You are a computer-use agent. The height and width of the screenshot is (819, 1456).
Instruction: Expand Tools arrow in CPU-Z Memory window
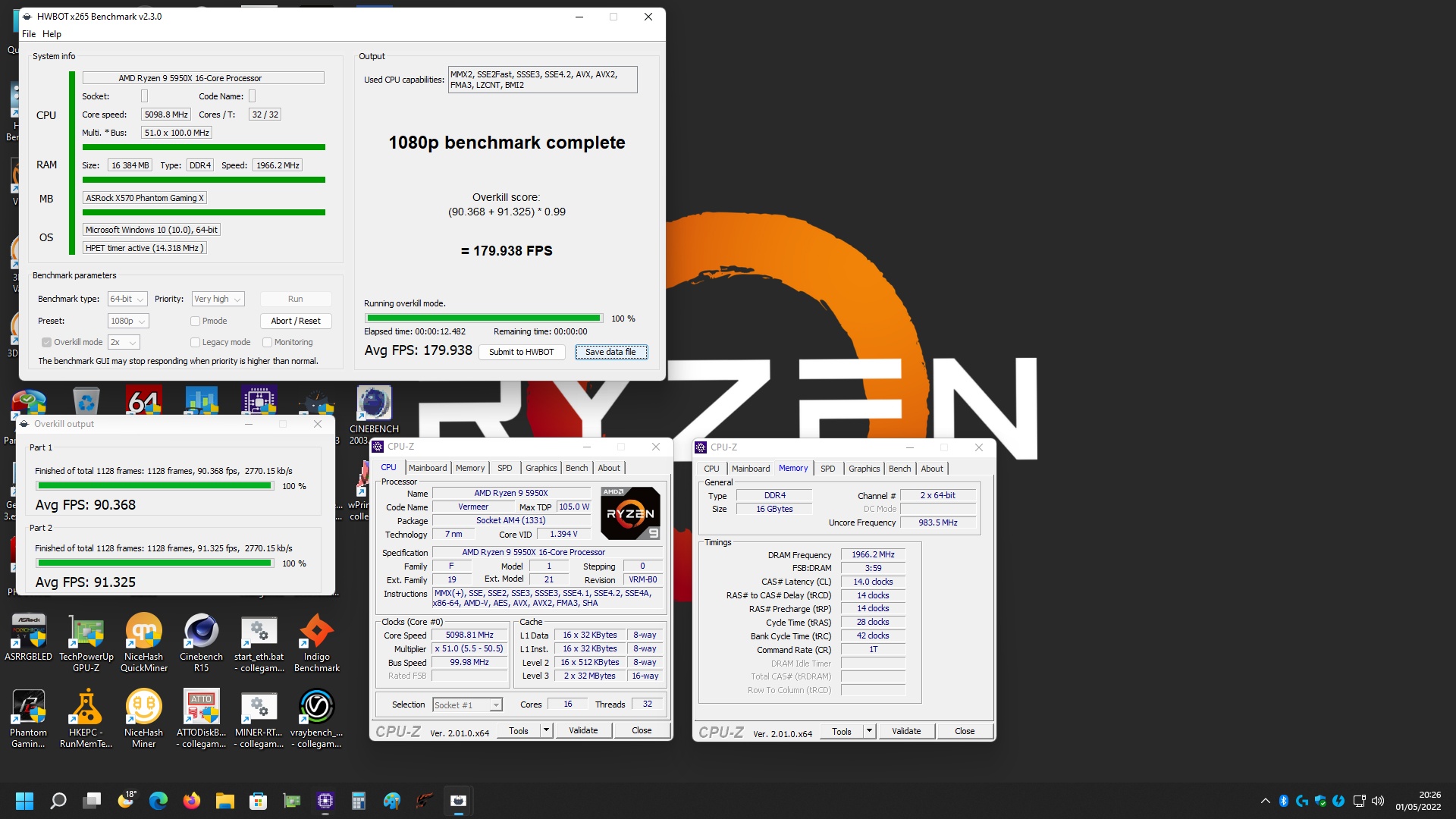(x=870, y=732)
